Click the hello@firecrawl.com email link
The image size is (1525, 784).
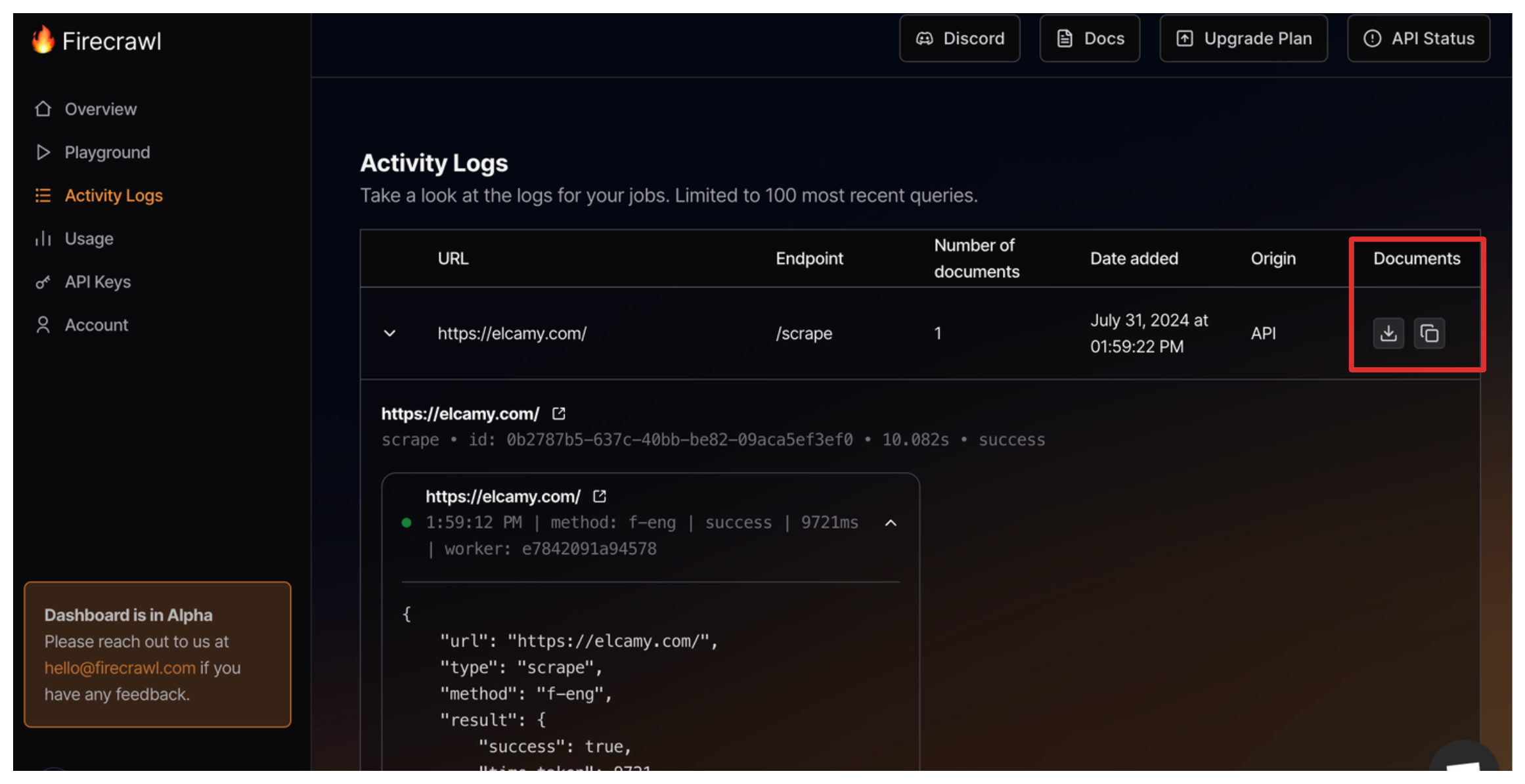click(120, 668)
